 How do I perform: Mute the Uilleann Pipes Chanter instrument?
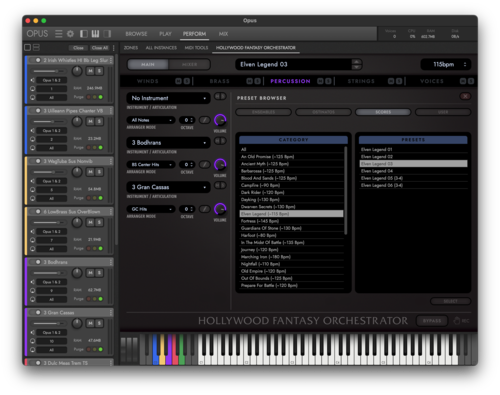coord(90,121)
